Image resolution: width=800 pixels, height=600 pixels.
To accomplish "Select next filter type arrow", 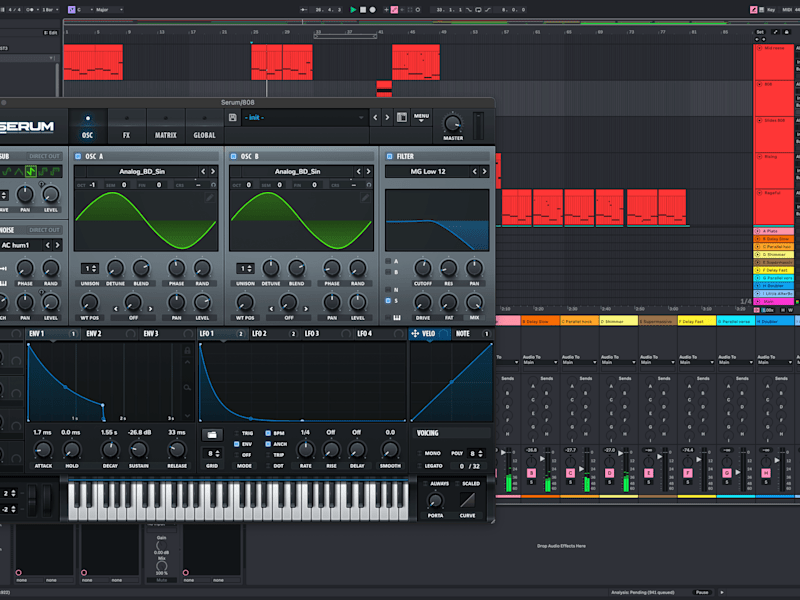I will point(485,171).
